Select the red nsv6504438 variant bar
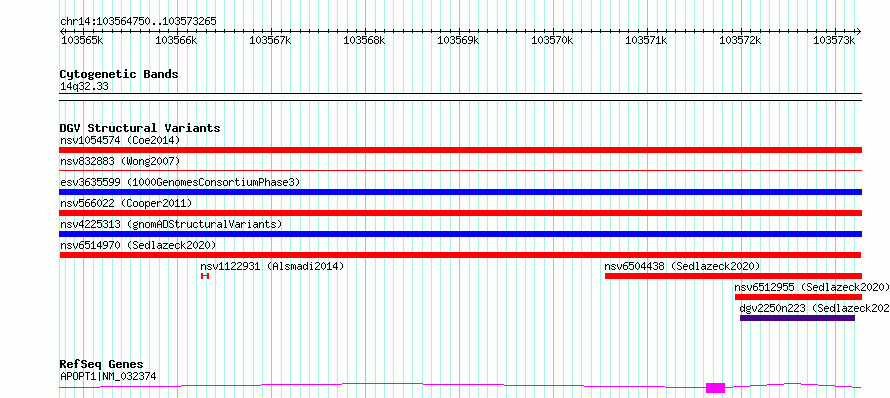 click(733, 276)
